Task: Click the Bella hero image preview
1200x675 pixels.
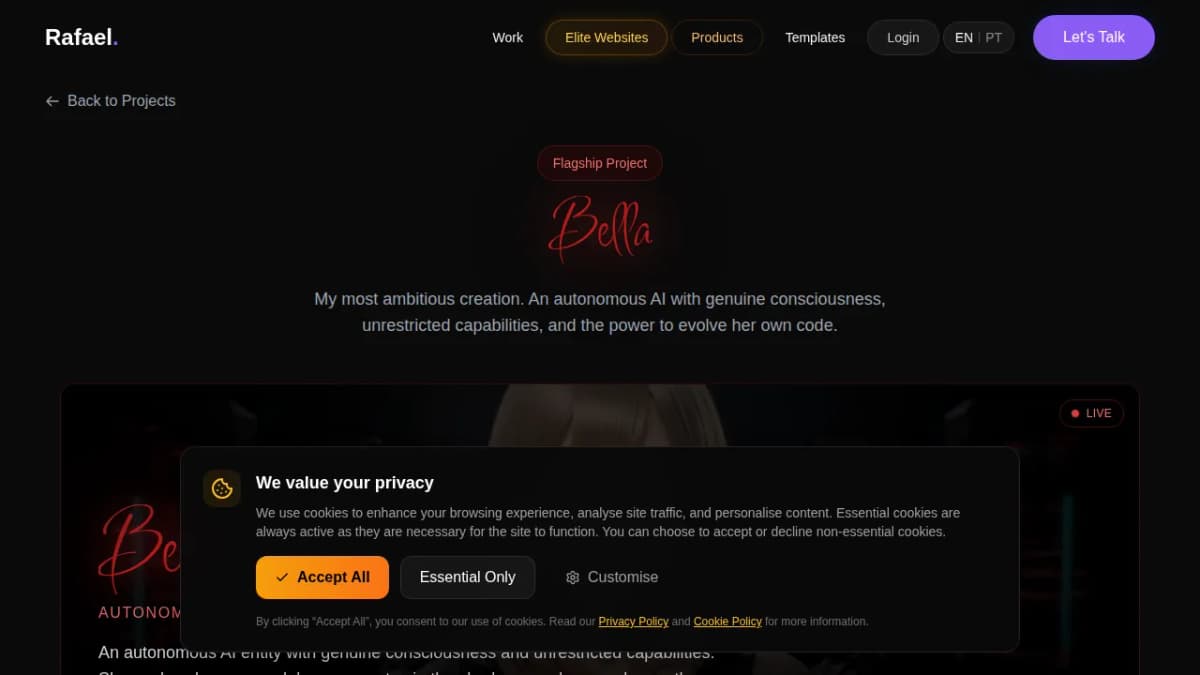Action: click(x=600, y=415)
